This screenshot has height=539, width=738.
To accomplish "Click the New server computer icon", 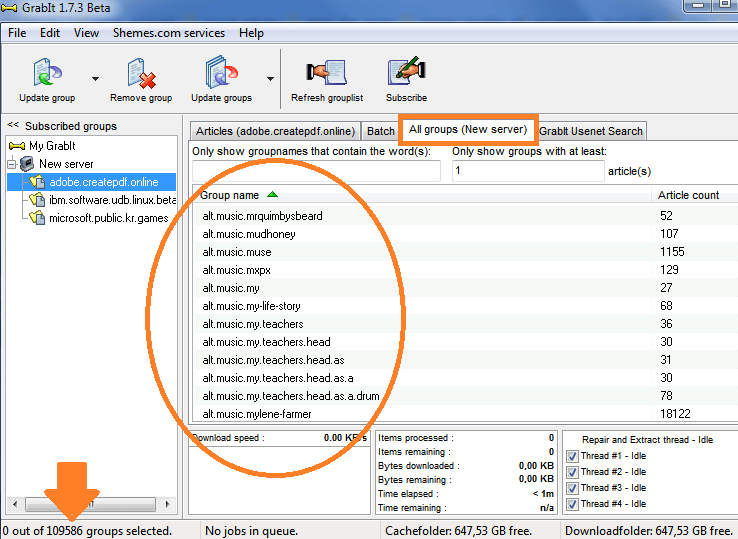I will [27, 164].
